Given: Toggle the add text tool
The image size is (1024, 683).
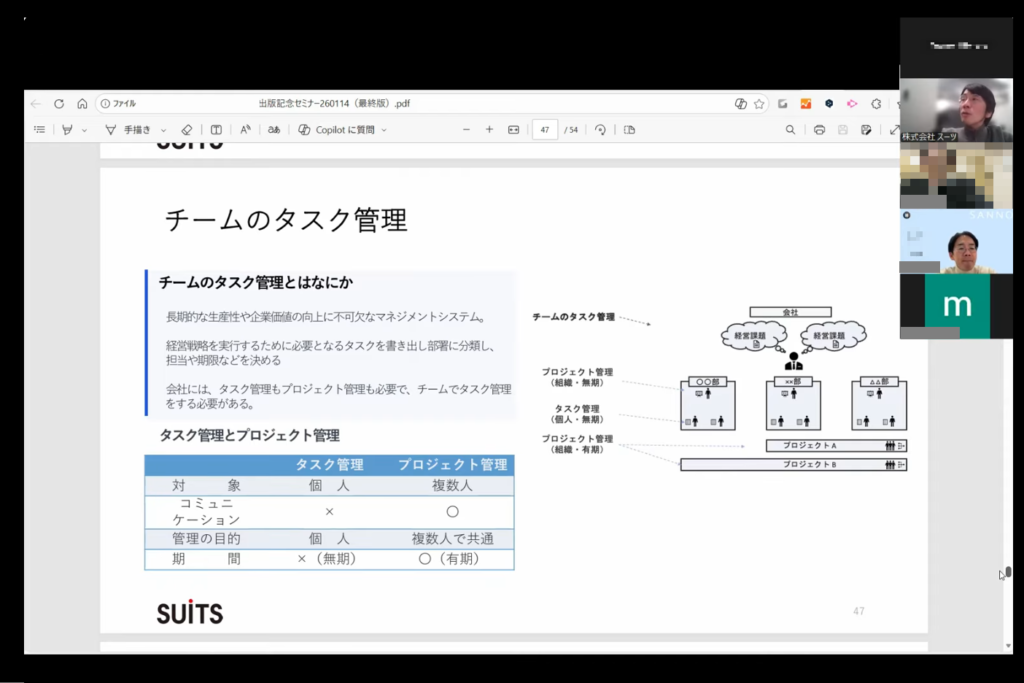Looking at the screenshot, I should coord(216,129).
